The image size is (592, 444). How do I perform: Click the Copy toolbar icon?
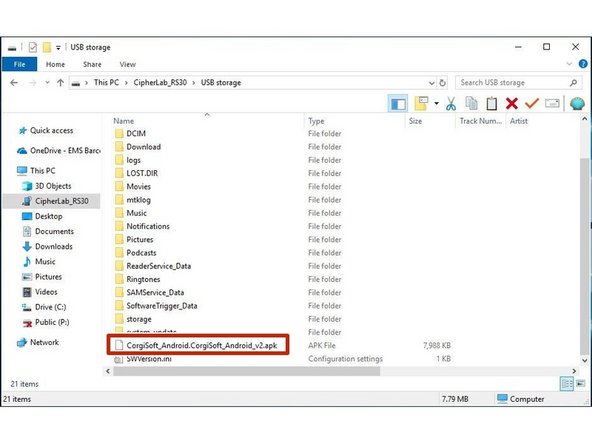(x=471, y=103)
